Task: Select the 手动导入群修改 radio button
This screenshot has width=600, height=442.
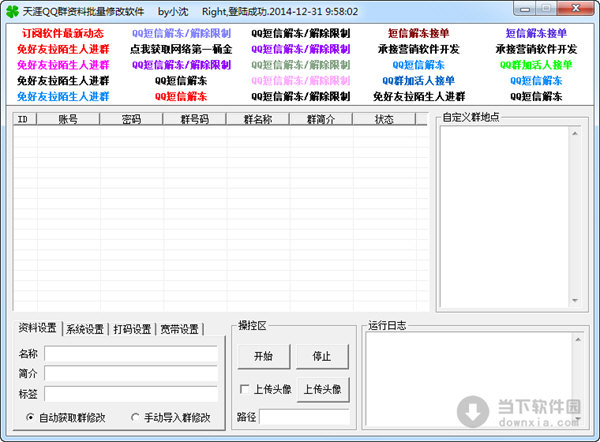Action: pyautogui.click(x=135, y=418)
